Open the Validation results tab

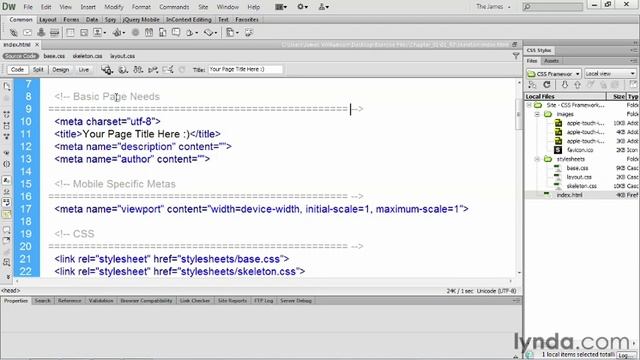[101, 301]
